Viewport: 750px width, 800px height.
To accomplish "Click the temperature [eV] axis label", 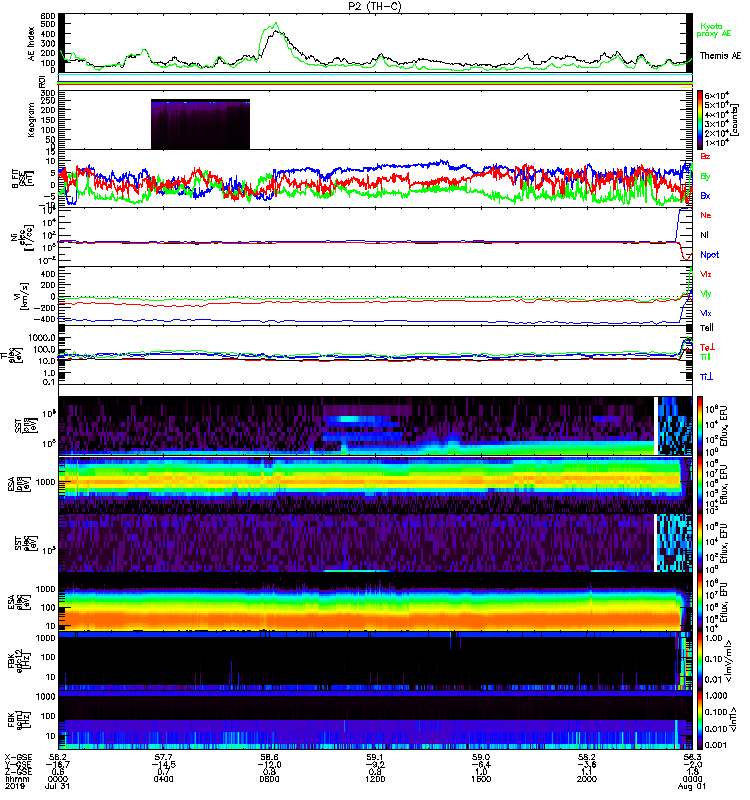I will 9,356.
